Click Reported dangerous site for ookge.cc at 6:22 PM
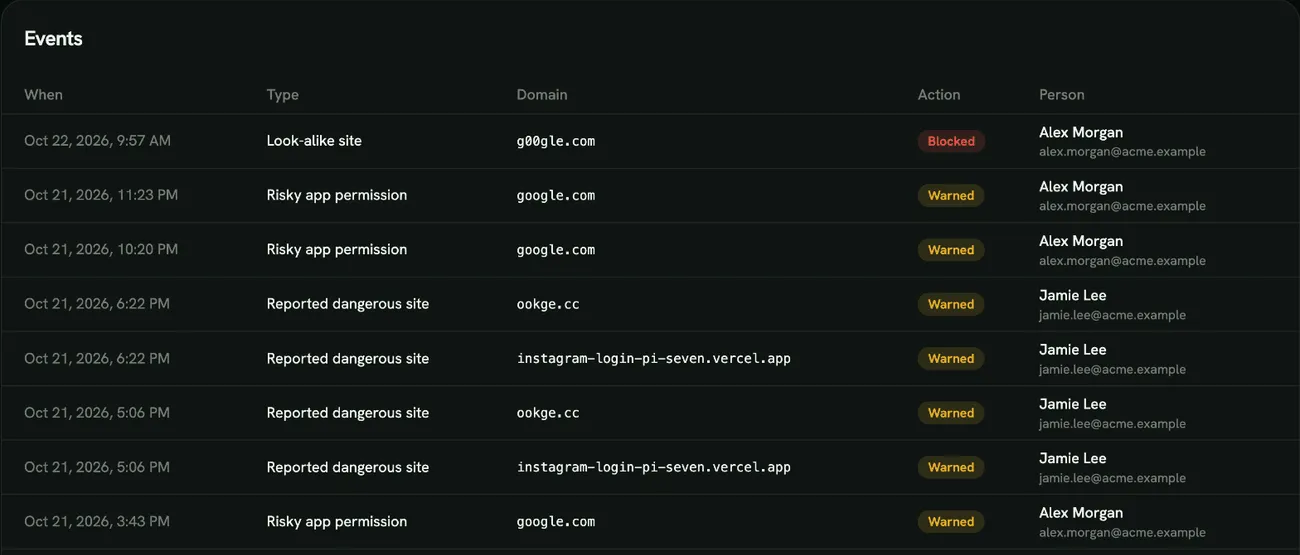1300x555 pixels. click(348, 304)
